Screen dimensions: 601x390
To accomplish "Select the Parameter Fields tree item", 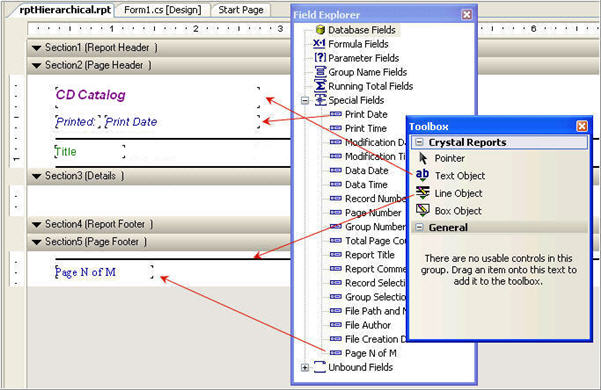I will click(x=363, y=58).
